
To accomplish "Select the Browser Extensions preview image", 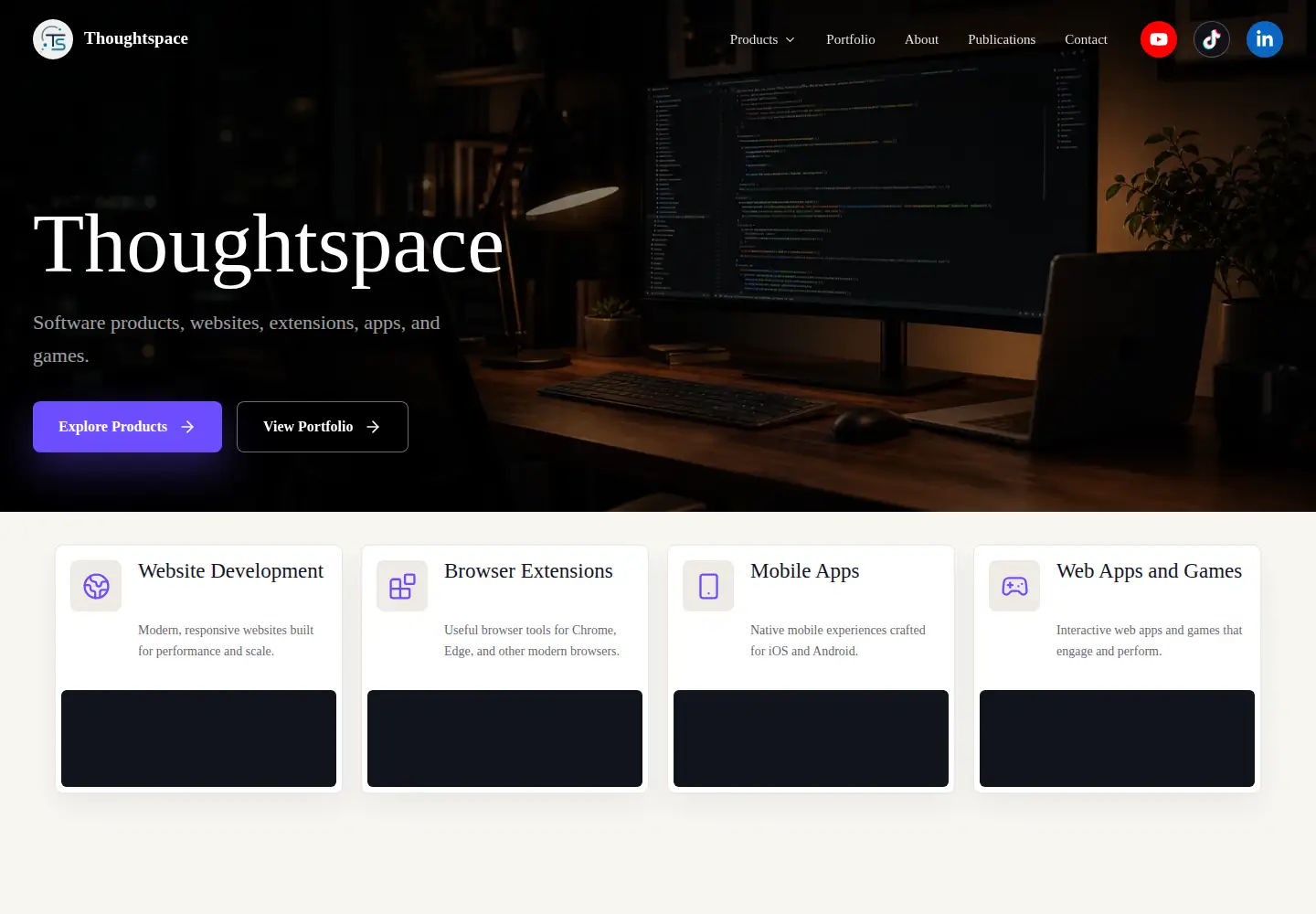I will (504, 739).
